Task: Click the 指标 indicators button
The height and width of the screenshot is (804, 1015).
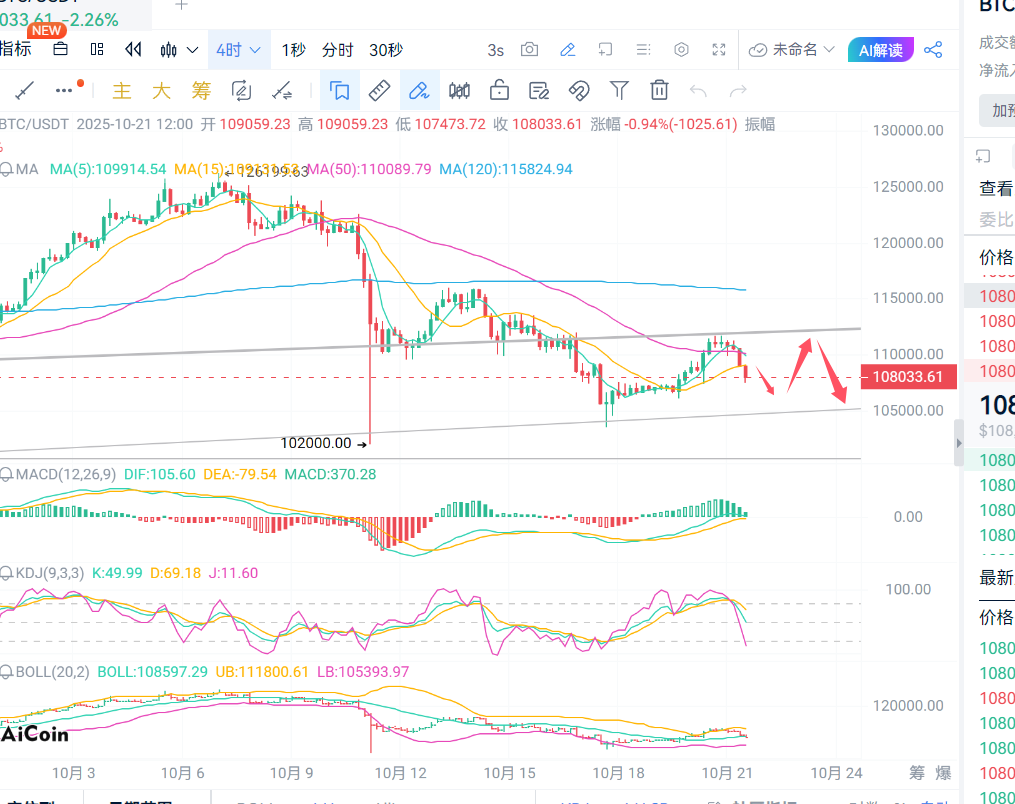Action: click(15, 49)
